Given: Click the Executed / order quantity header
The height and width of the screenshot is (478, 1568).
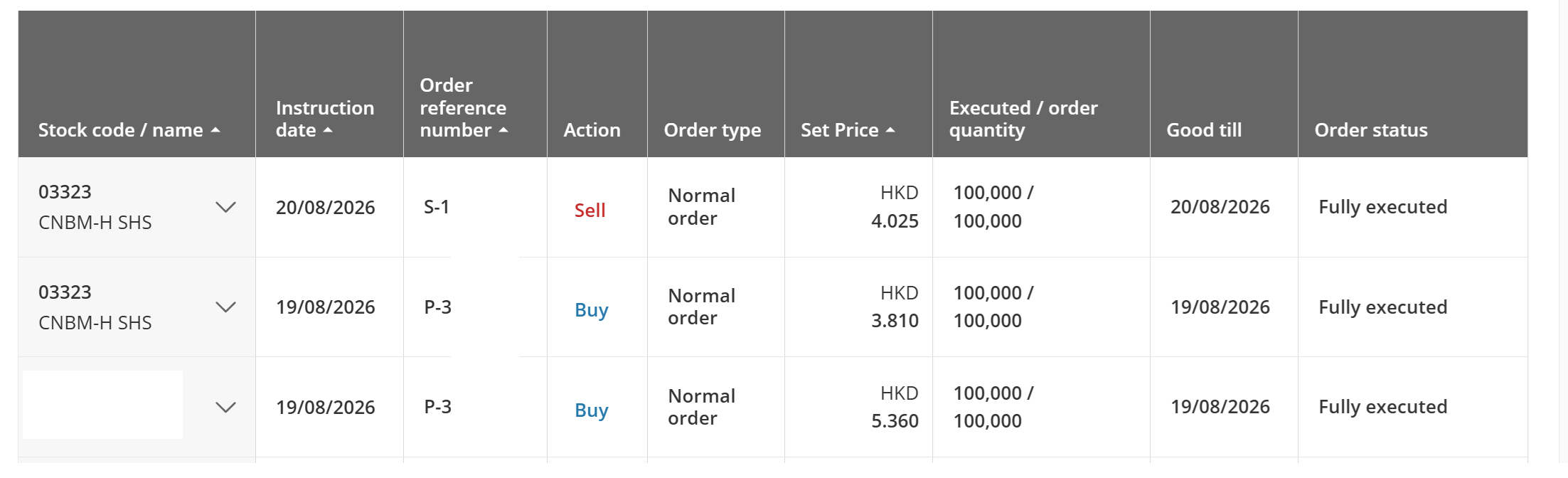Looking at the screenshot, I should coord(1023,119).
